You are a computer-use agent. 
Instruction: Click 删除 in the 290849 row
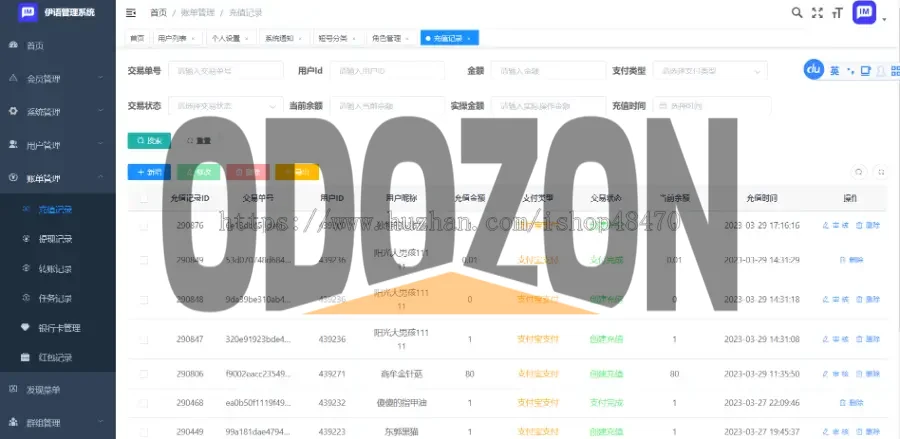click(851, 261)
